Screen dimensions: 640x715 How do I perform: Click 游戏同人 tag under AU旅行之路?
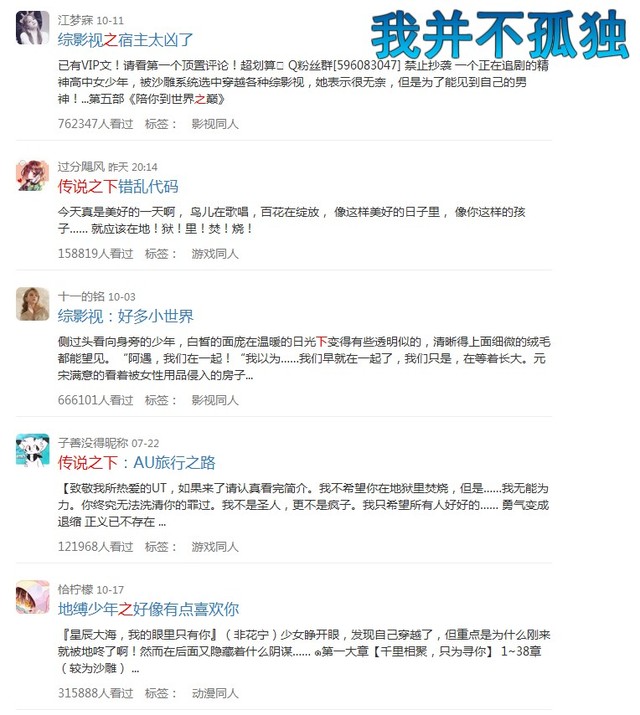[x=215, y=546]
